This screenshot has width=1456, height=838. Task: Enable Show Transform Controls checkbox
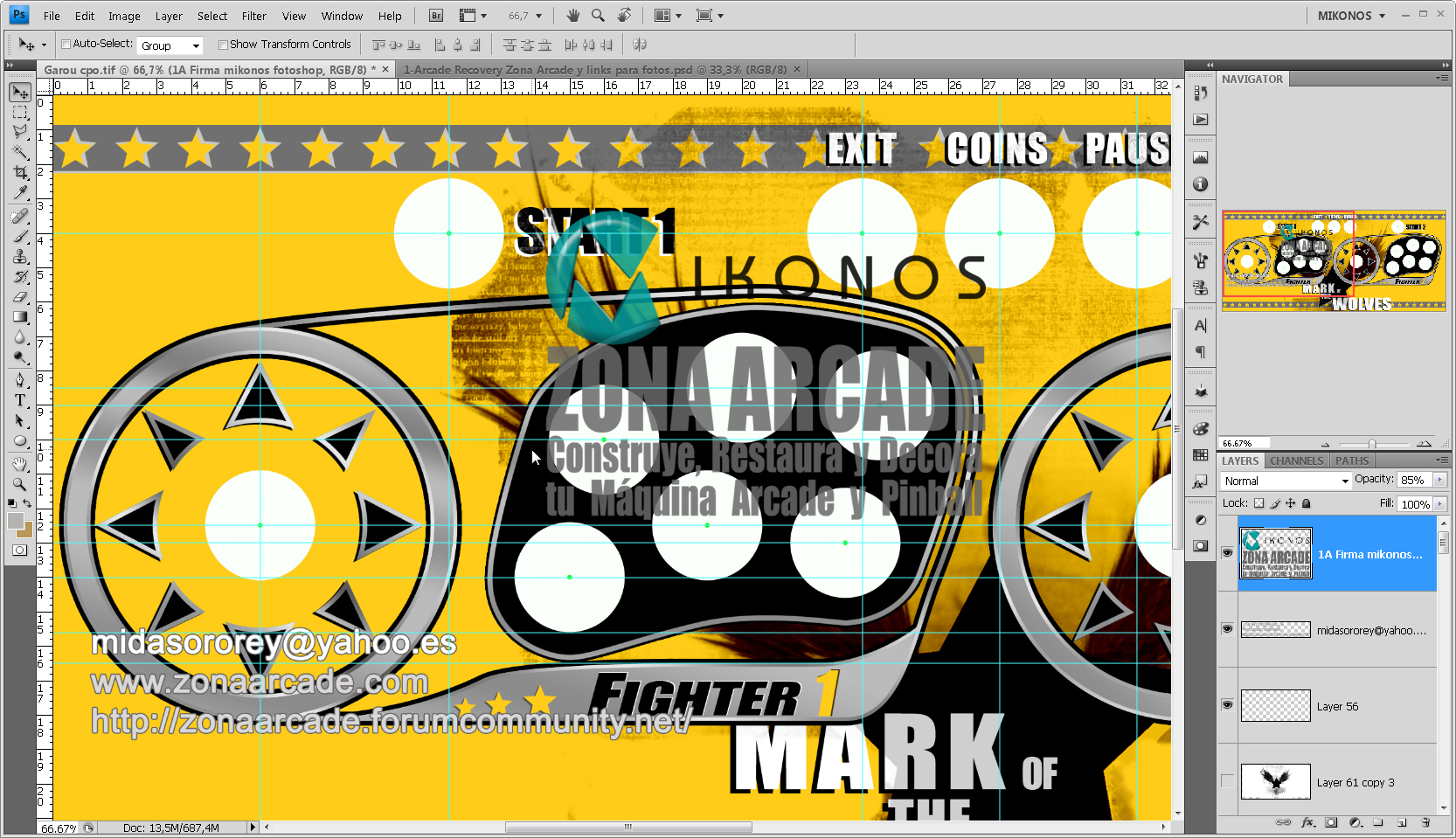[x=223, y=45]
